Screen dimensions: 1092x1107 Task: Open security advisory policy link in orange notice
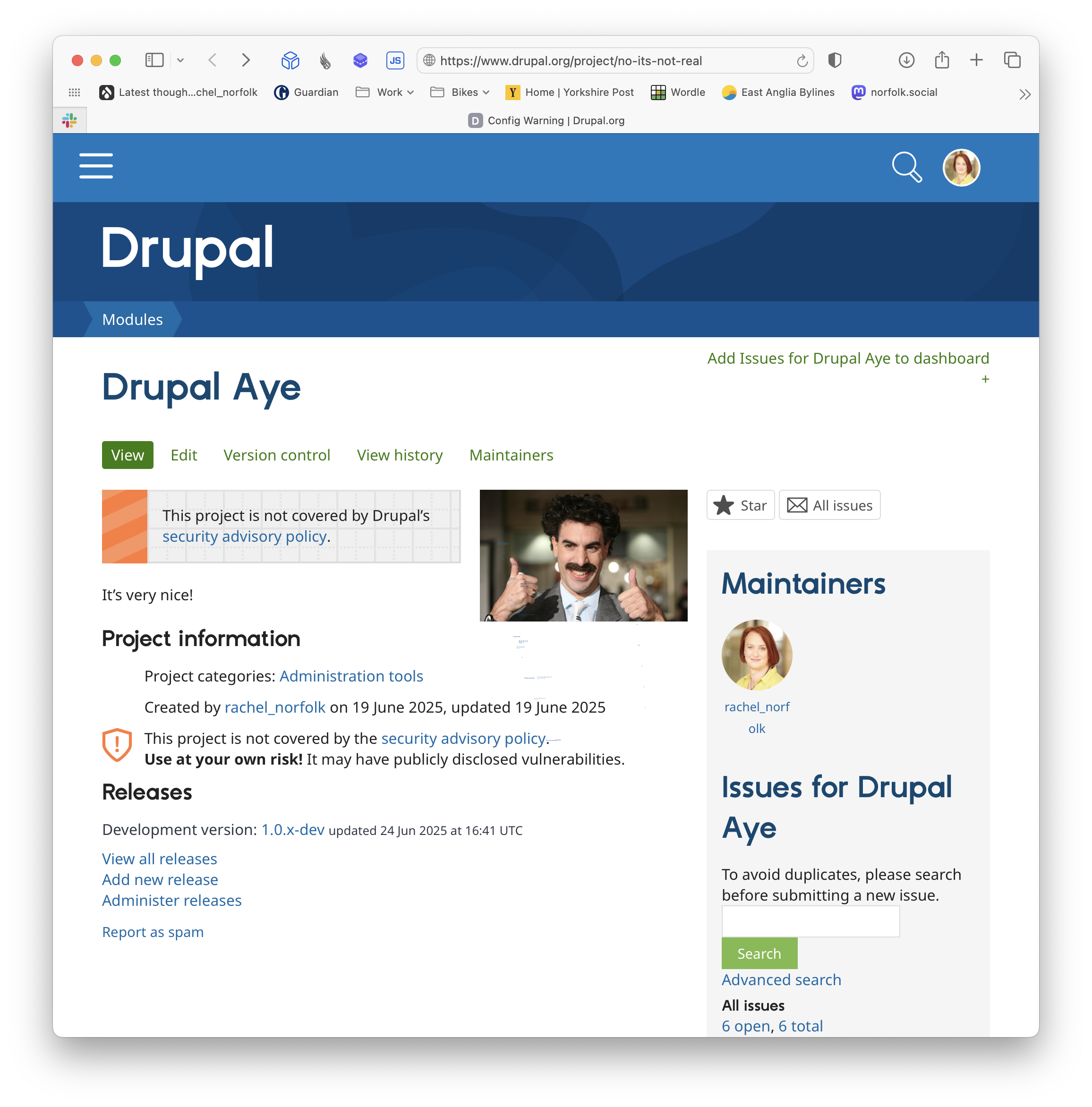pos(245,536)
